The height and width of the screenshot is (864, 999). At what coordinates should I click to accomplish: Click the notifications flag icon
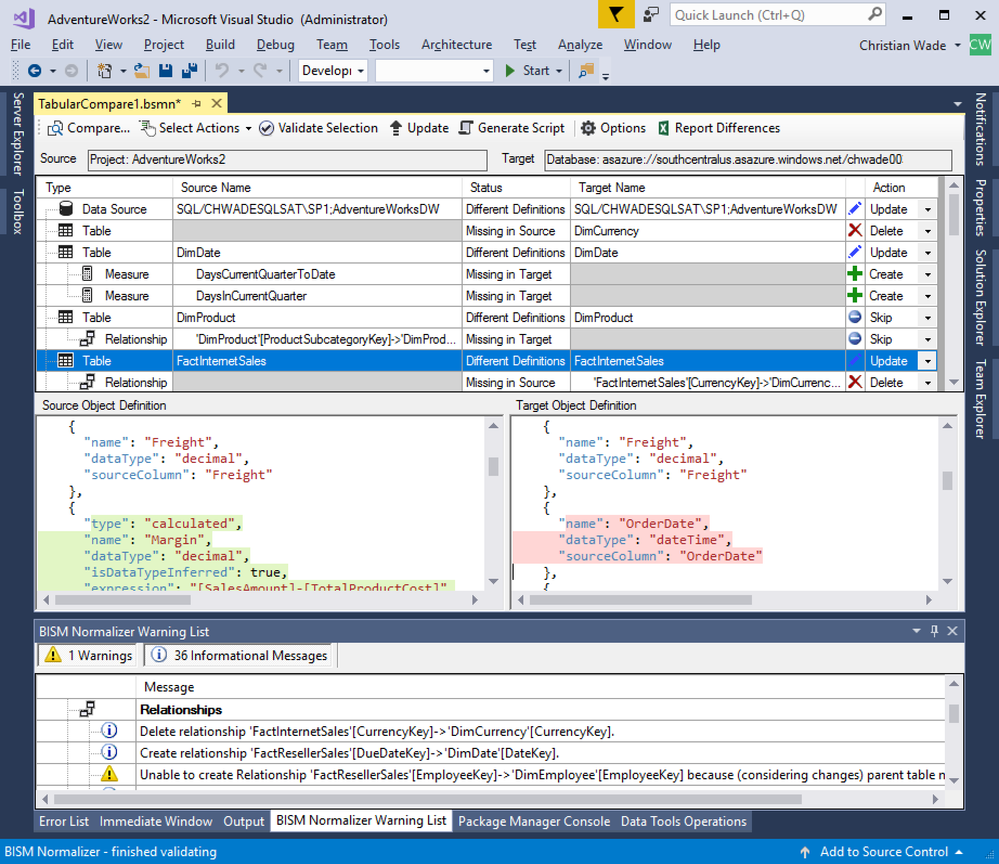617,15
